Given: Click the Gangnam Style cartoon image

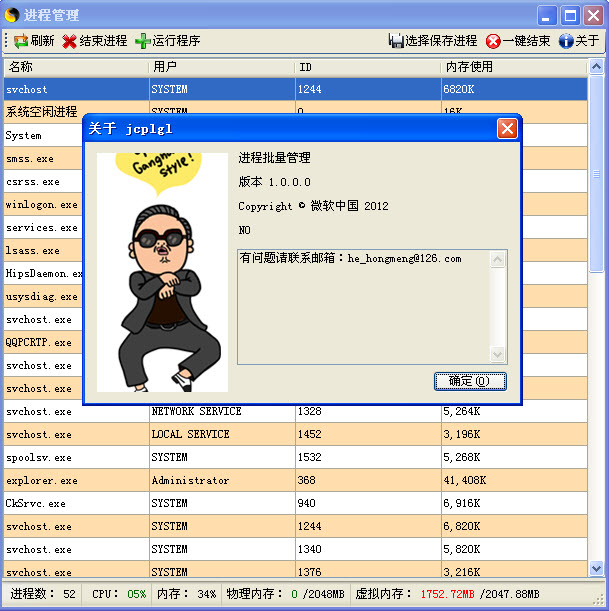Looking at the screenshot, I should coord(162,272).
